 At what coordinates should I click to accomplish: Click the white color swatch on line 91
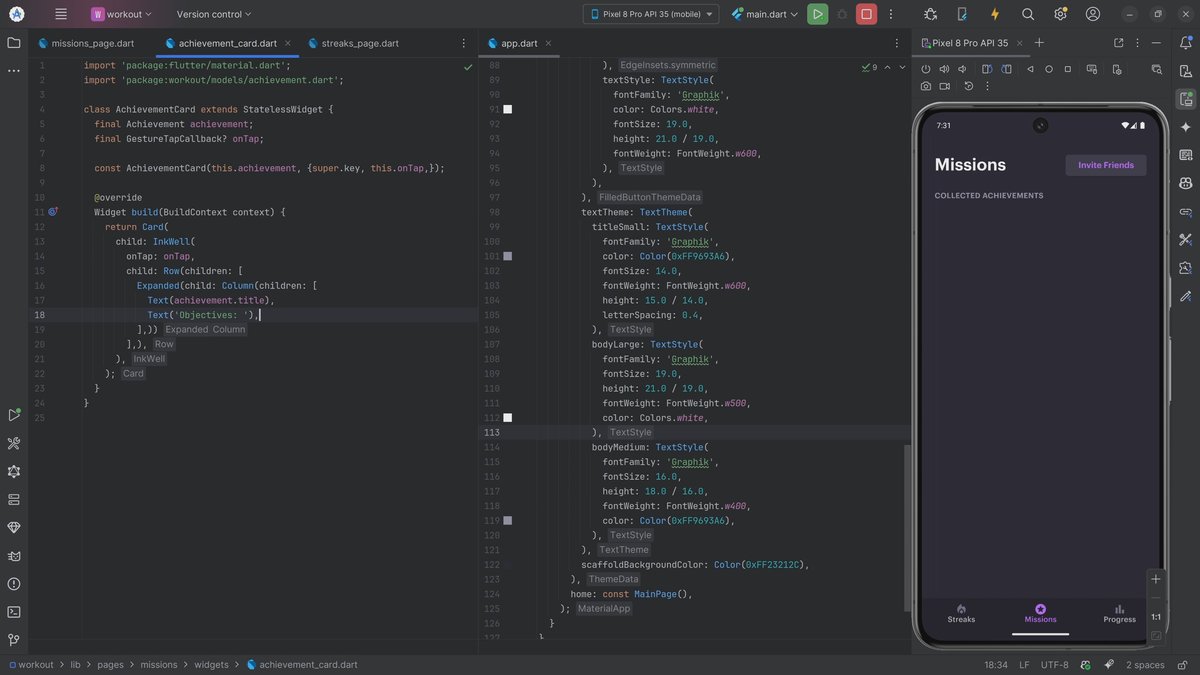[x=508, y=109]
